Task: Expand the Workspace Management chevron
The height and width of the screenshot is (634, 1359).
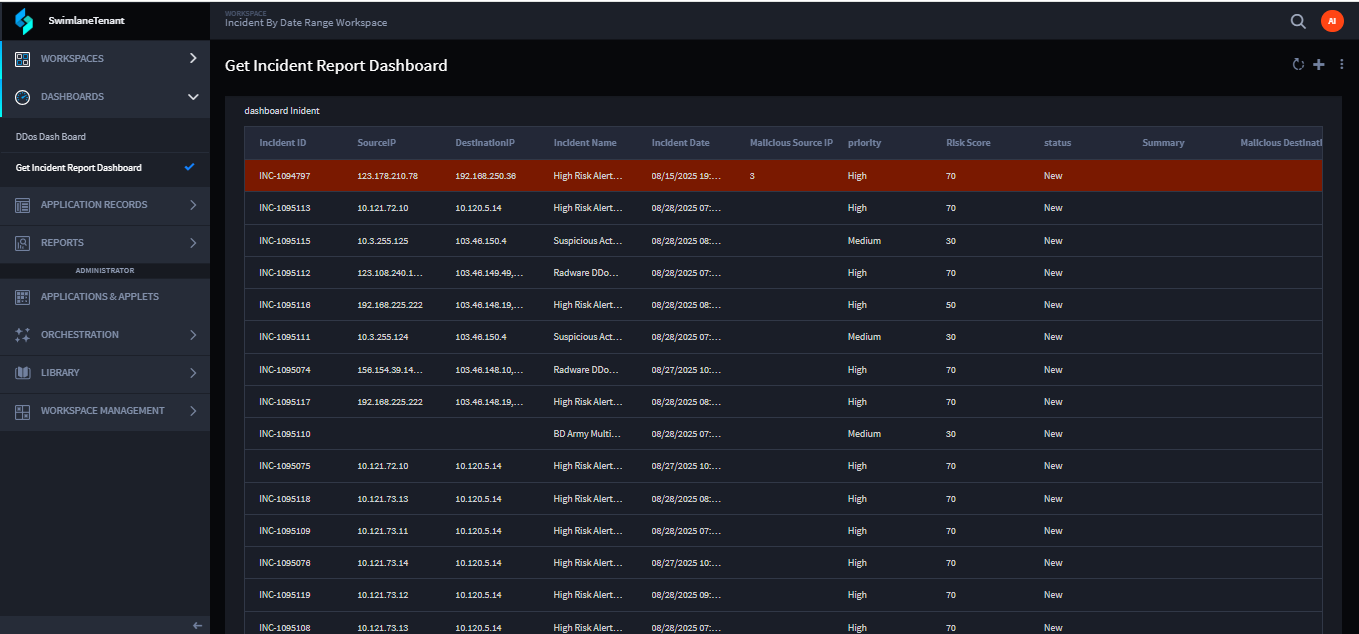Action: [x=193, y=411]
